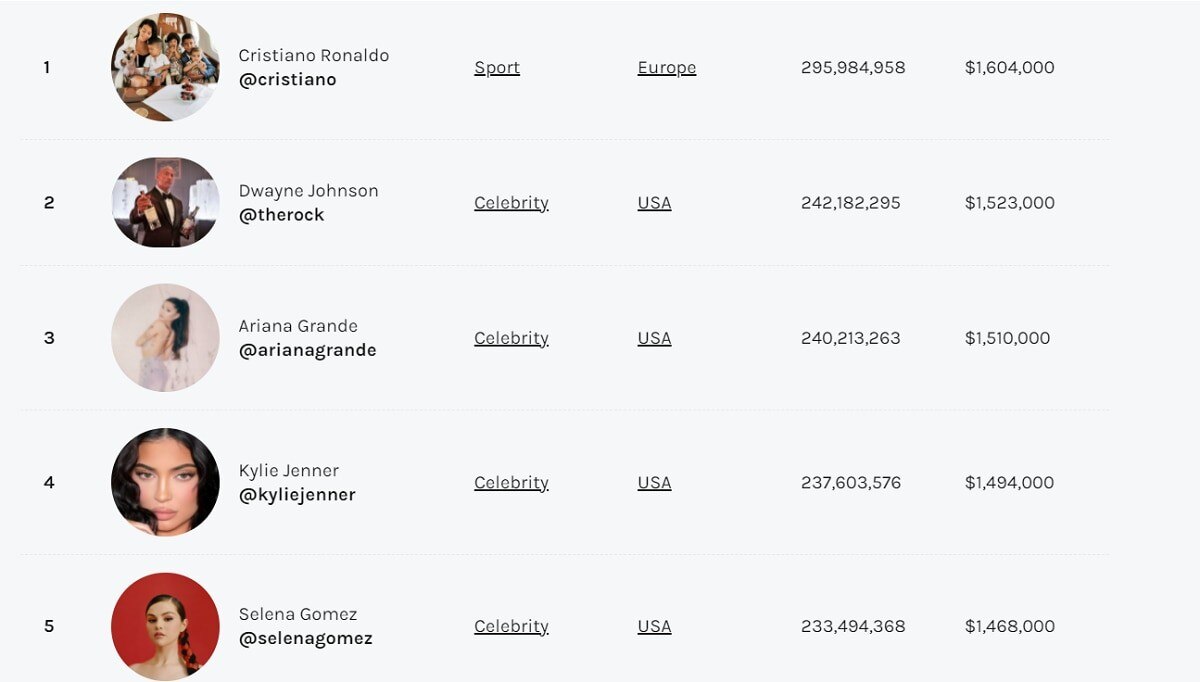This screenshot has width=1200, height=682.
Task: Click the @selenagomez handle
Action: tap(305, 639)
